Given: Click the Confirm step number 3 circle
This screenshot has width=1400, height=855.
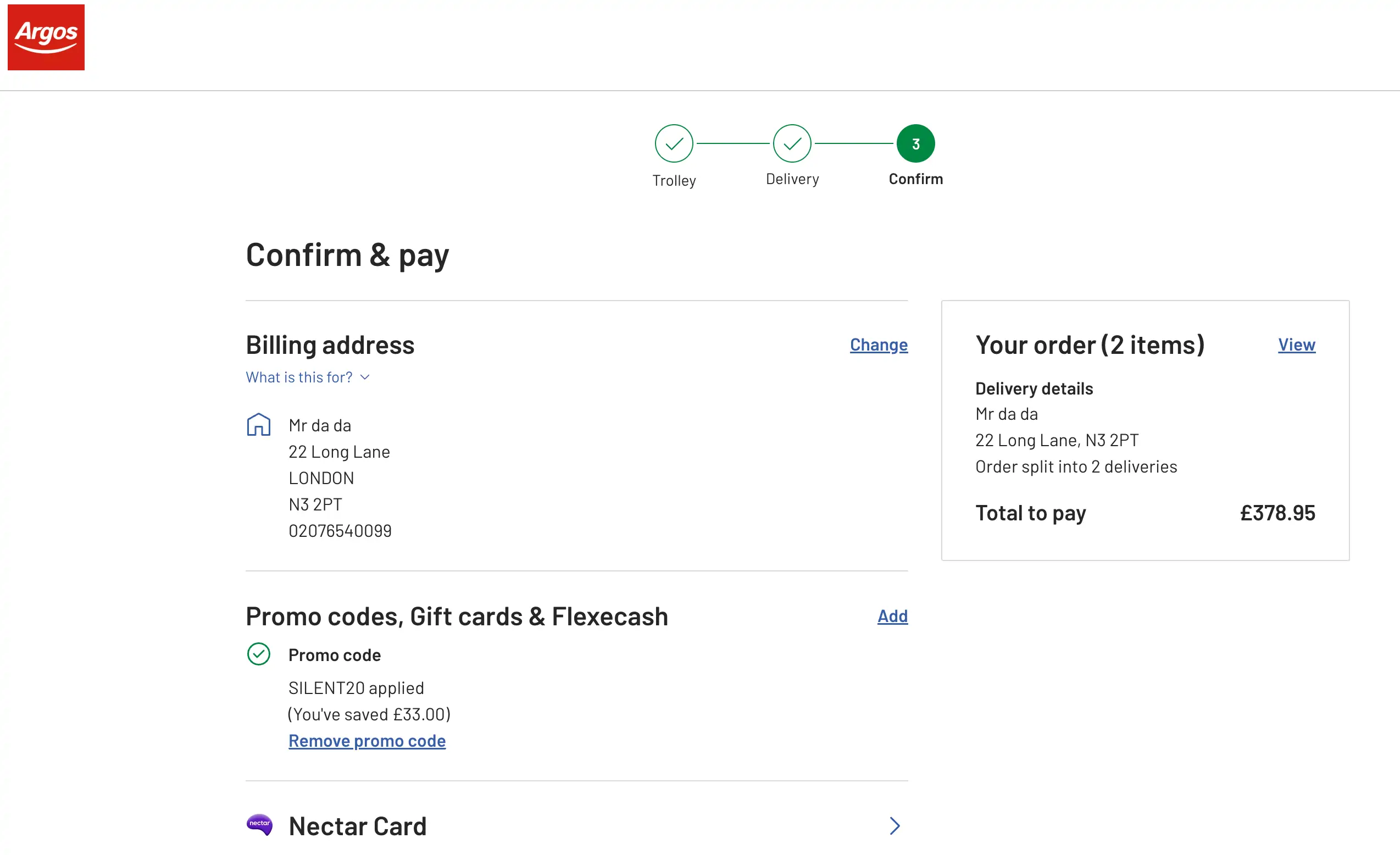Looking at the screenshot, I should (x=915, y=144).
